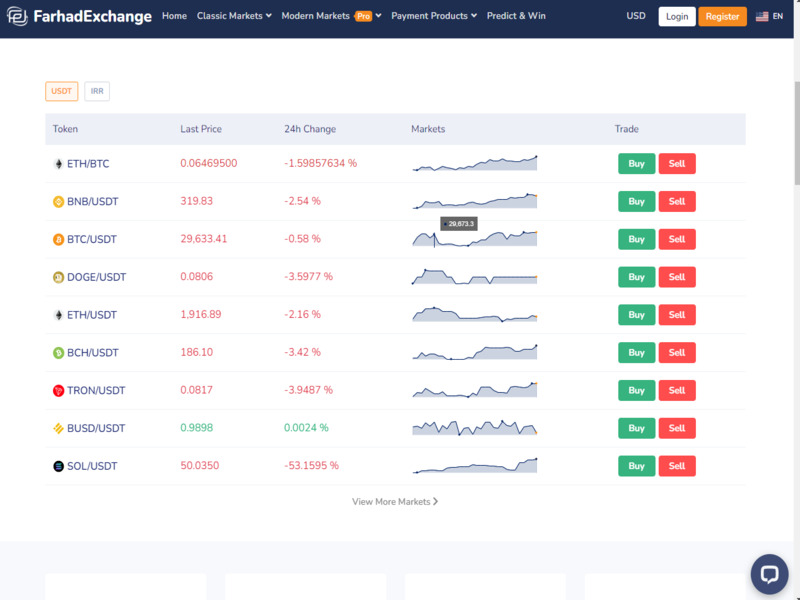800x600 pixels.
Task: Open the Predict & Win page
Action: click(516, 16)
